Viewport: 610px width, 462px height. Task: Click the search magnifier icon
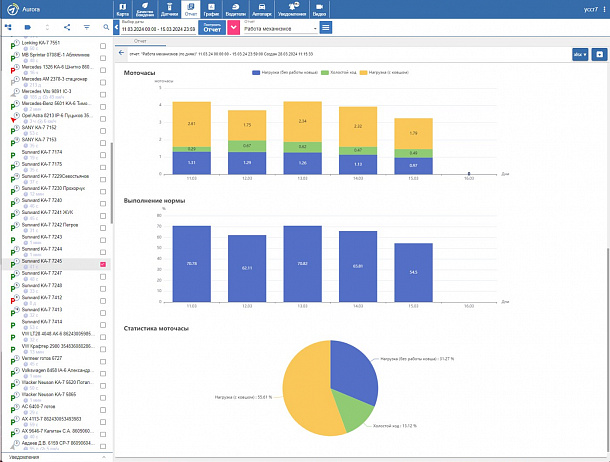[106, 27]
